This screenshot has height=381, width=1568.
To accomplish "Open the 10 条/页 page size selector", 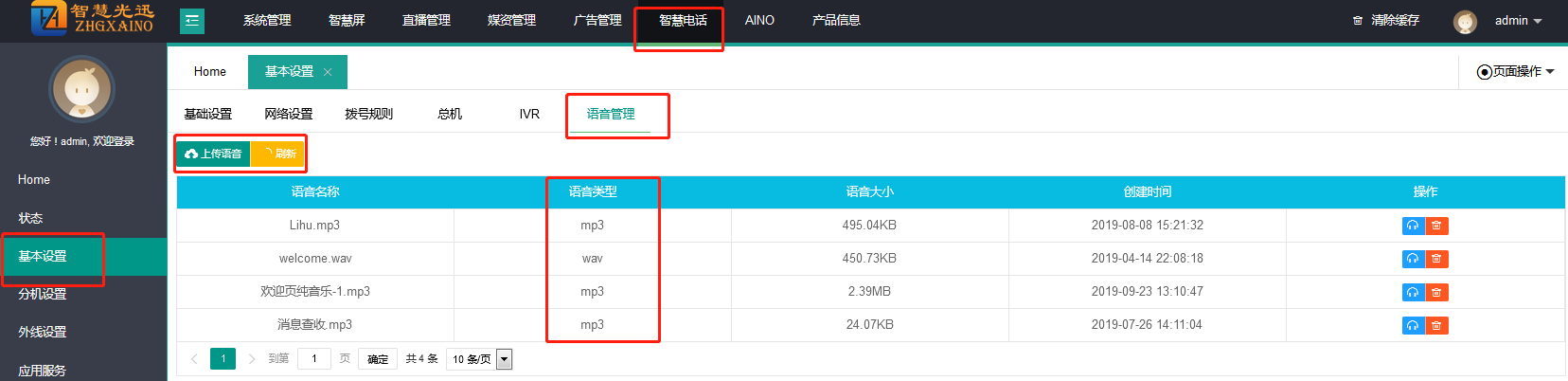I will click(x=480, y=359).
